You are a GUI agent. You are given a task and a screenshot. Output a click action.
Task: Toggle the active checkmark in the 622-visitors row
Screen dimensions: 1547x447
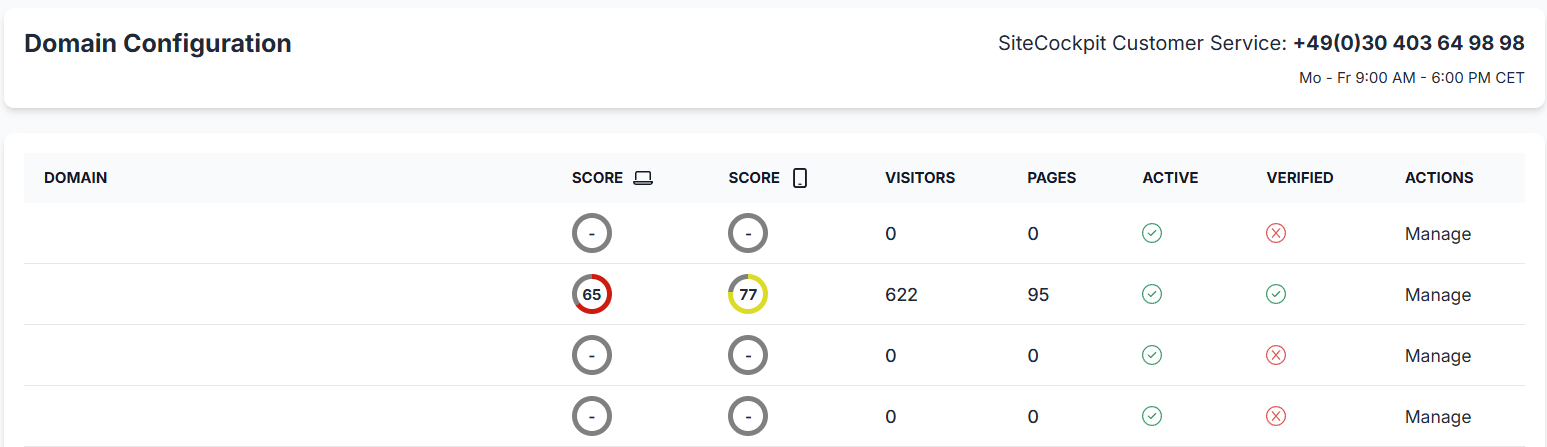tap(1152, 294)
